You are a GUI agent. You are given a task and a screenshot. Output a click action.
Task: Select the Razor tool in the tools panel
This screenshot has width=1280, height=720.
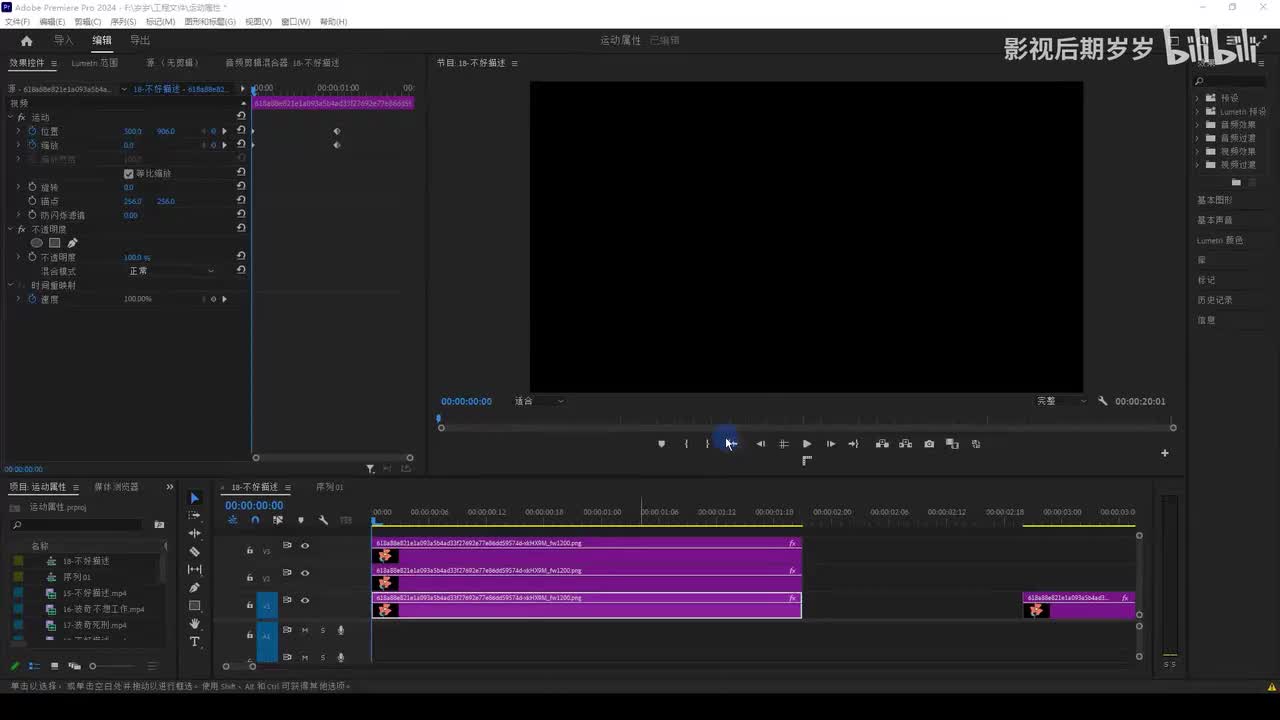pos(194,551)
